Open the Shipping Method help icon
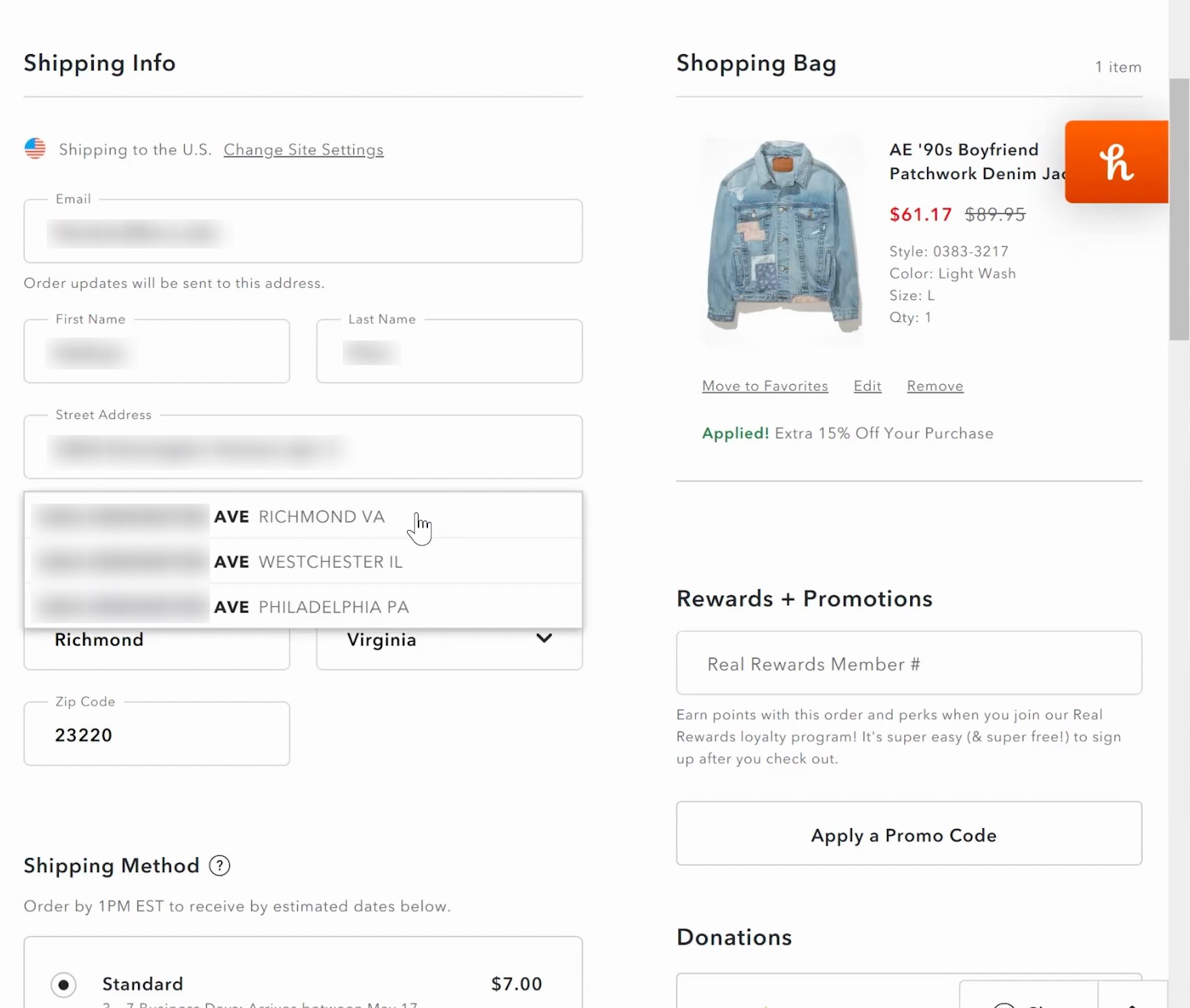 219,865
